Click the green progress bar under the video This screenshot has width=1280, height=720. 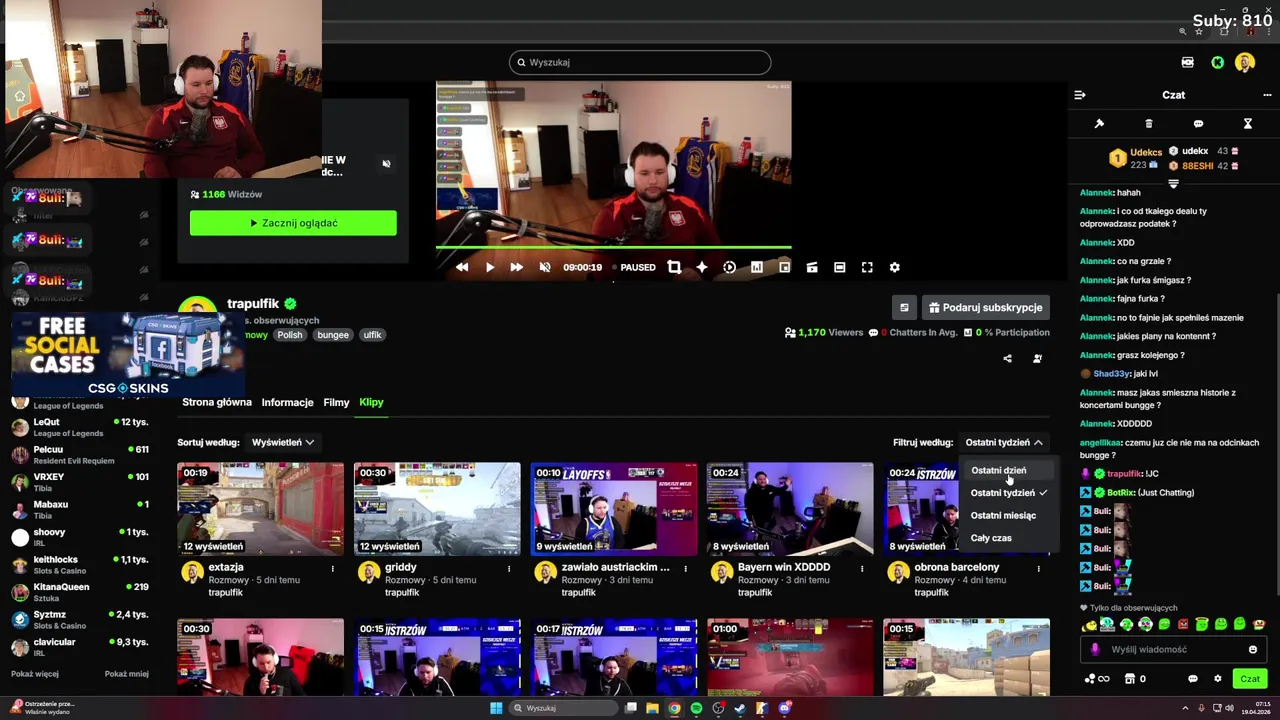(613, 247)
